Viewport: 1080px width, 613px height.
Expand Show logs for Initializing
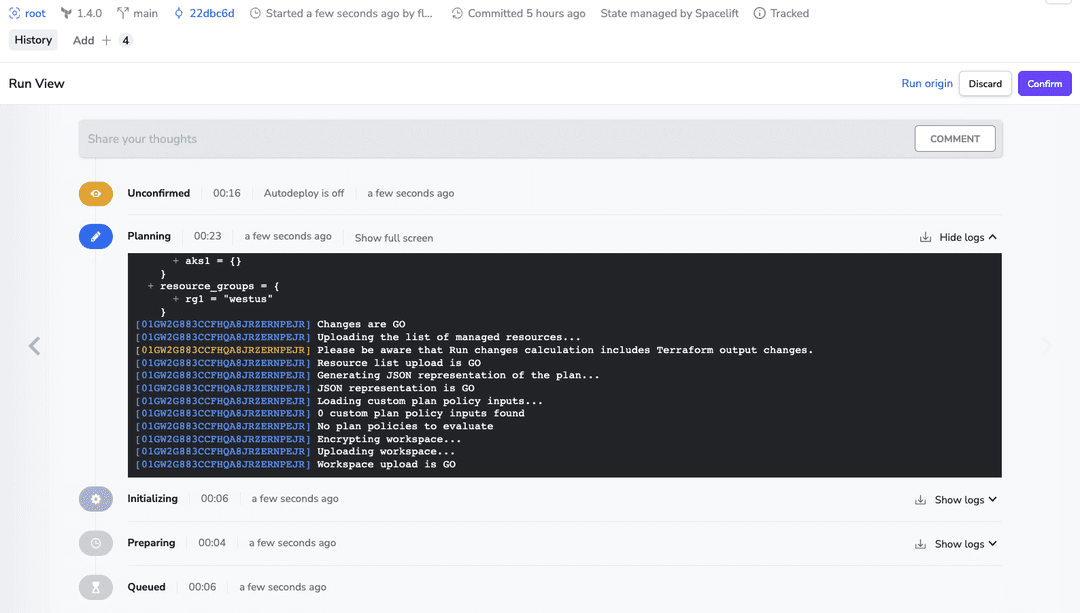pyautogui.click(x=961, y=498)
